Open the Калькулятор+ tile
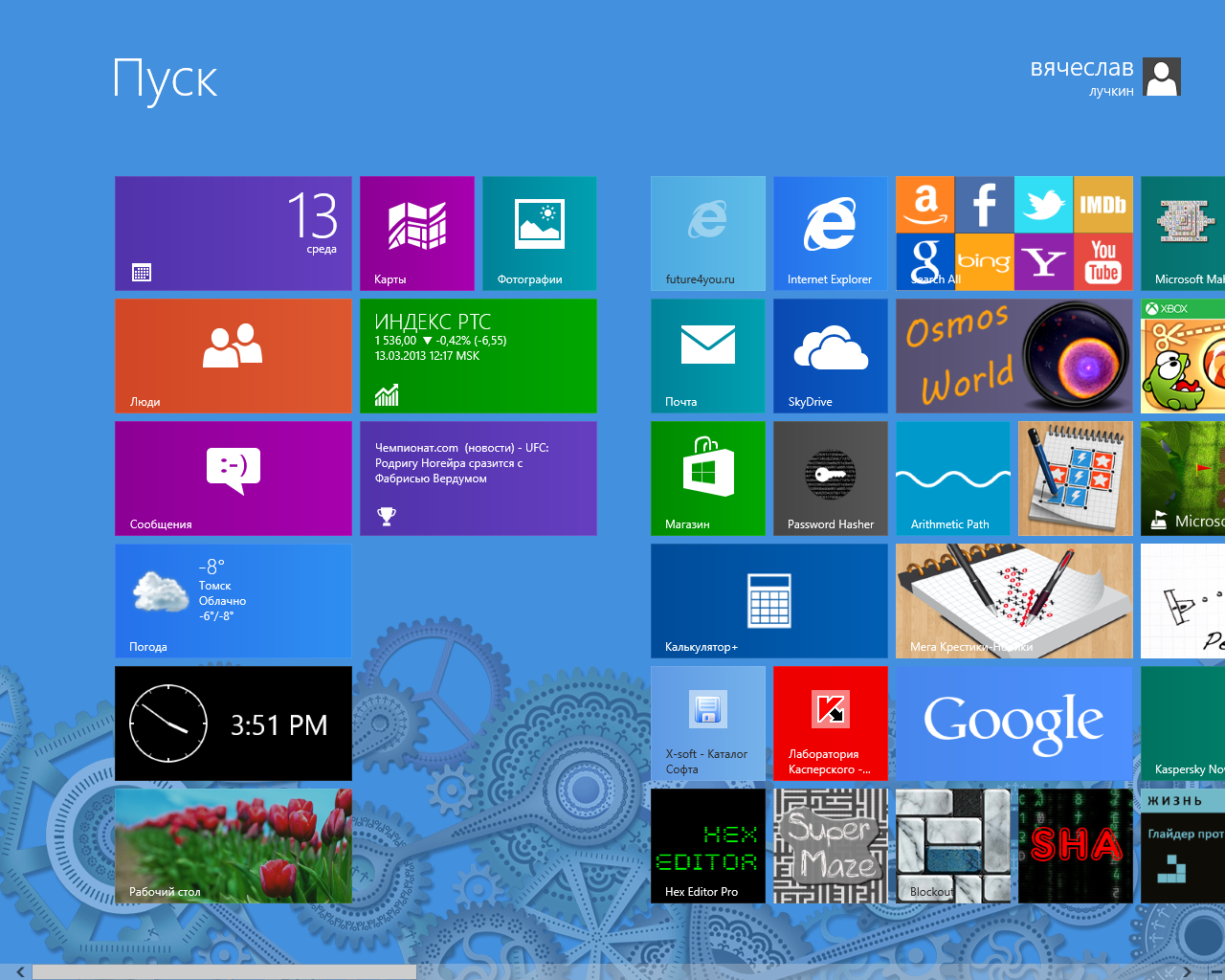 coord(769,601)
